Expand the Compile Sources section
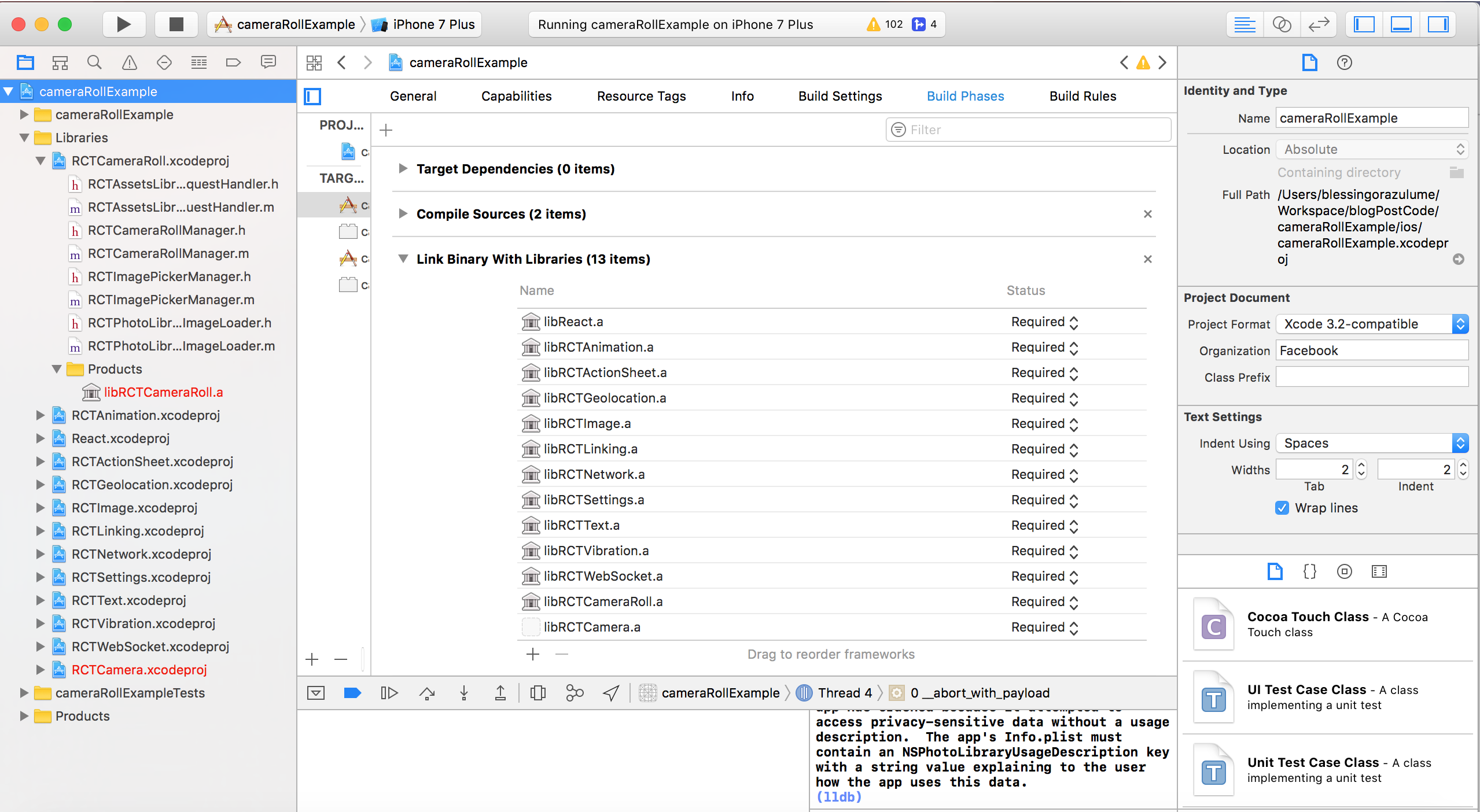Viewport: 1480px width, 812px height. pyautogui.click(x=403, y=214)
